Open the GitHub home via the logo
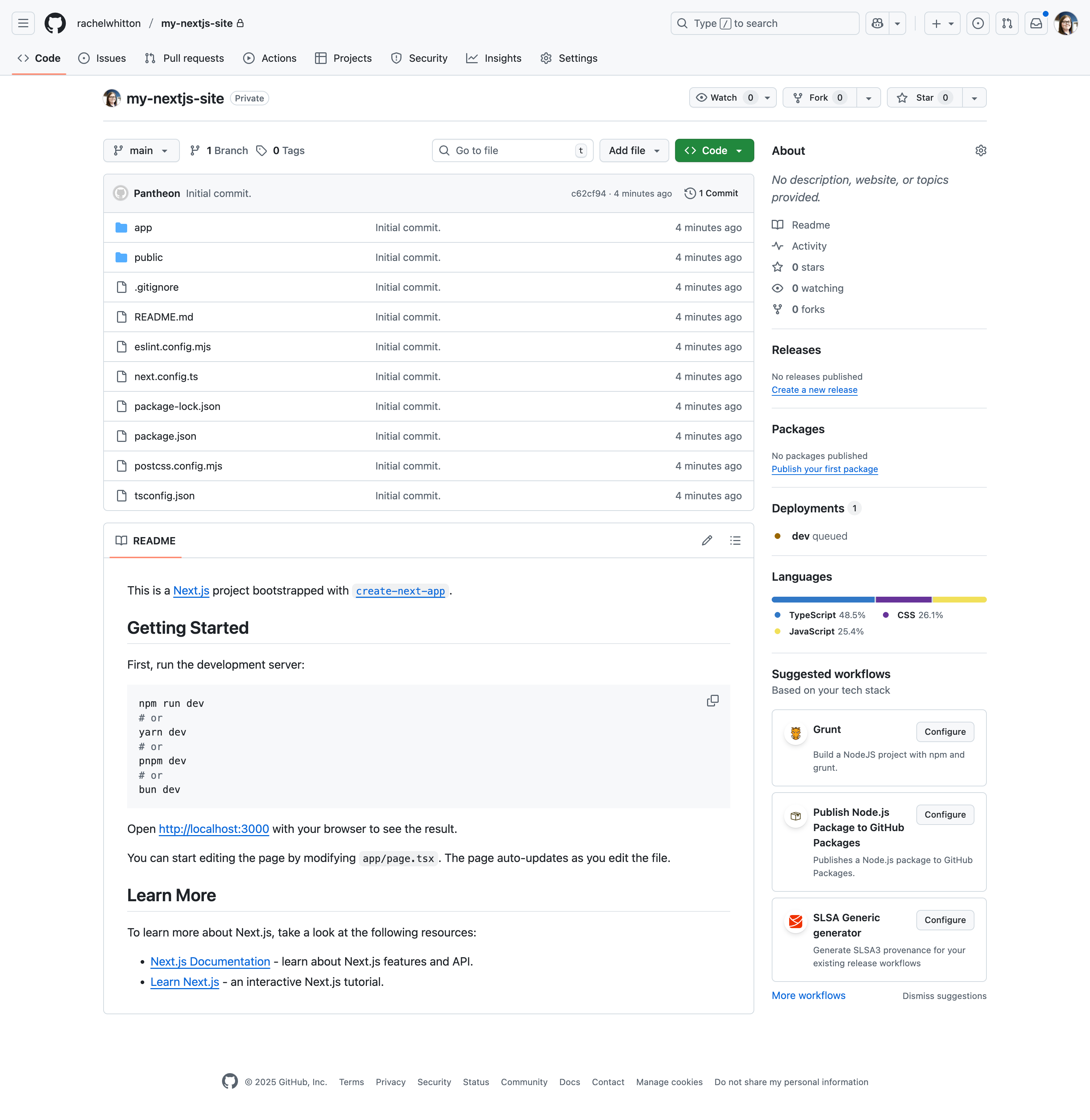This screenshot has width=1090, height=1120. coord(54,23)
